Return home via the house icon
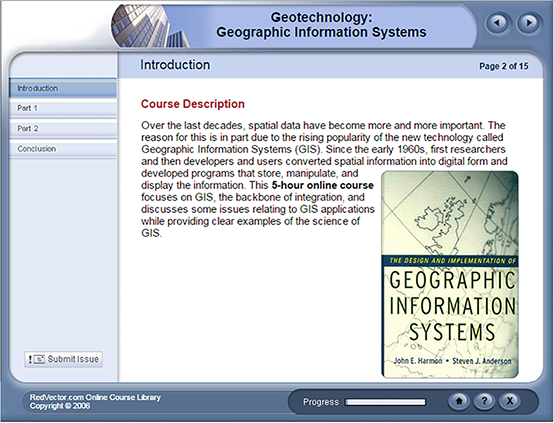 [x=459, y=401]
